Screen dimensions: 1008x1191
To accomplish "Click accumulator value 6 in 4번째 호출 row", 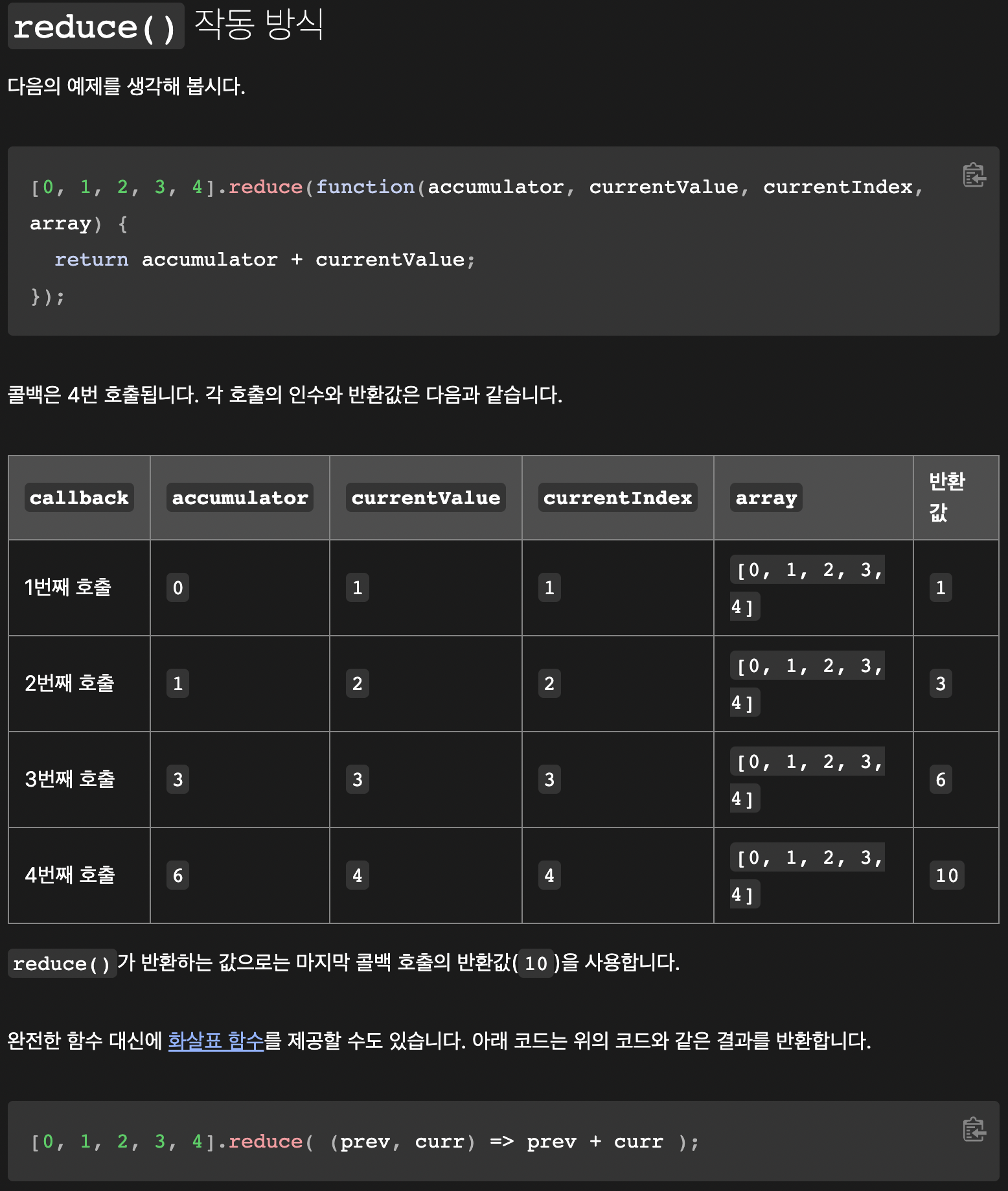I will [x=178, y=875].
